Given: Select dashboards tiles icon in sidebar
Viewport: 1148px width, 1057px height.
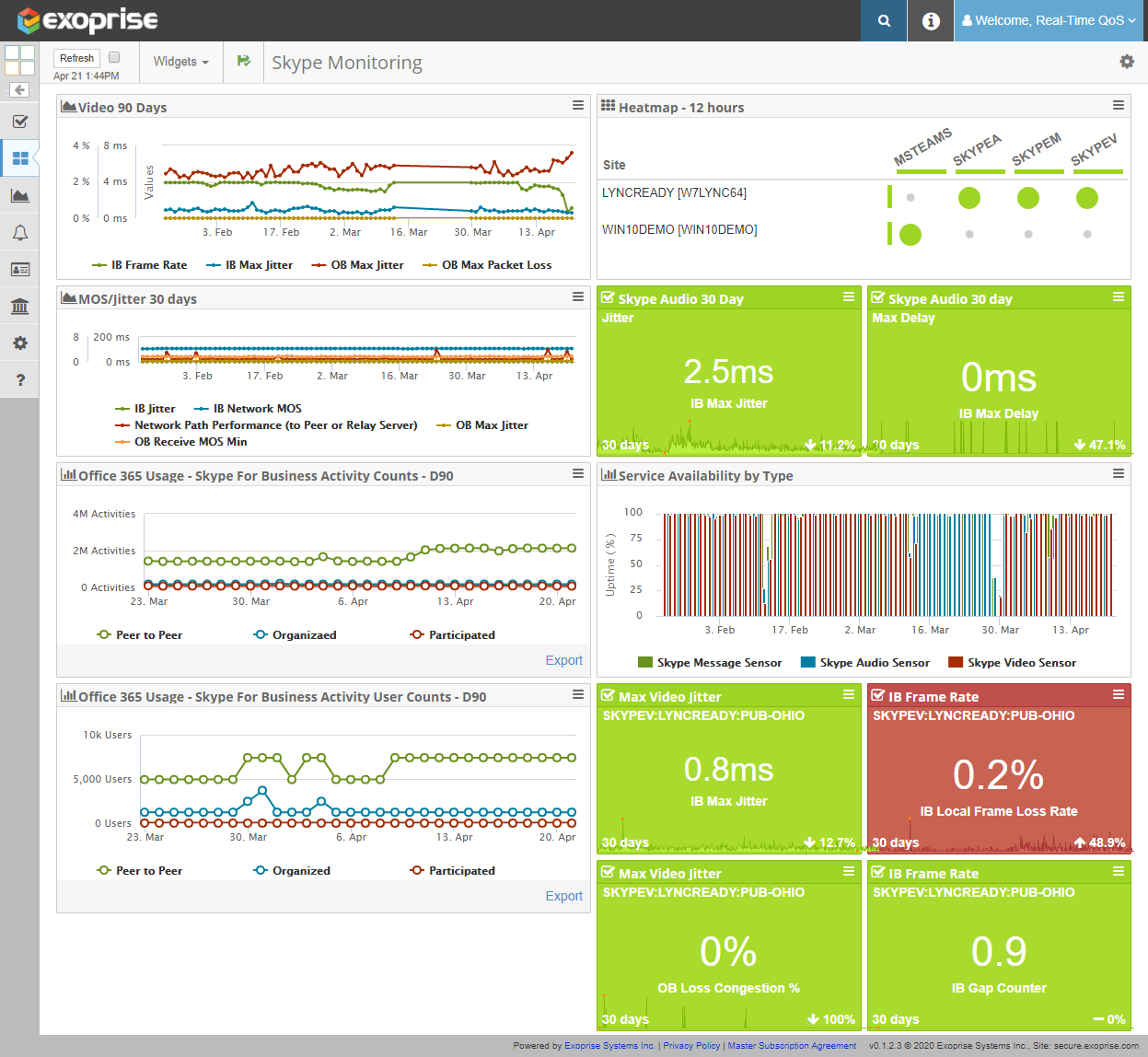Looking at the screenshot, I should point(19,158).
